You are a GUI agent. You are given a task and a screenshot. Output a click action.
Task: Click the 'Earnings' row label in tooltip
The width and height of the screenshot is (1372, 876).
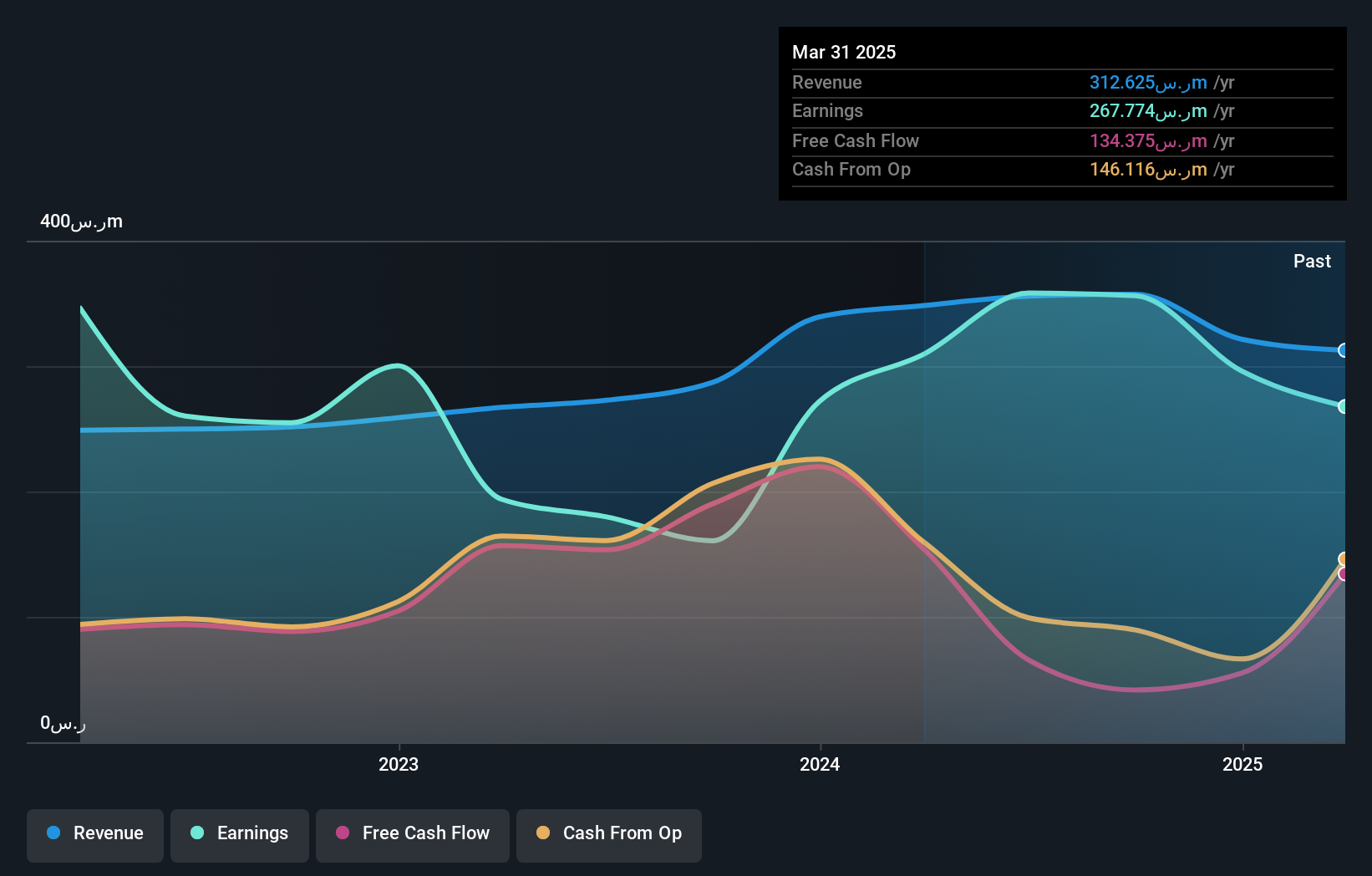pyautogui.click(x=827, y=111)
